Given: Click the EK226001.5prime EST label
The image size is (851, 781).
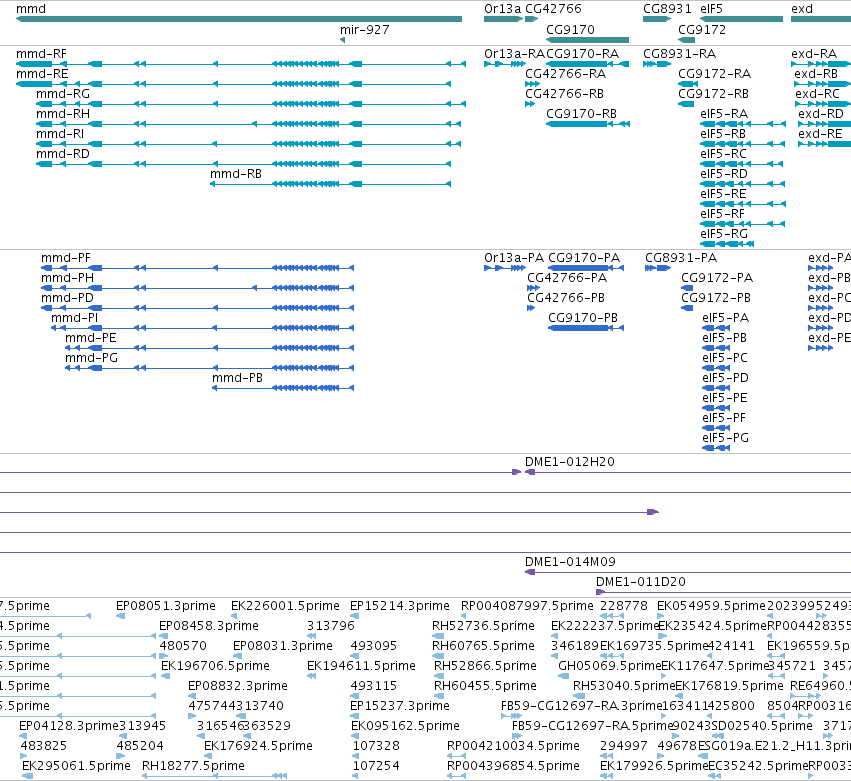Looking at the screenshot, I should pyautogui.click(x=285, y=606).
